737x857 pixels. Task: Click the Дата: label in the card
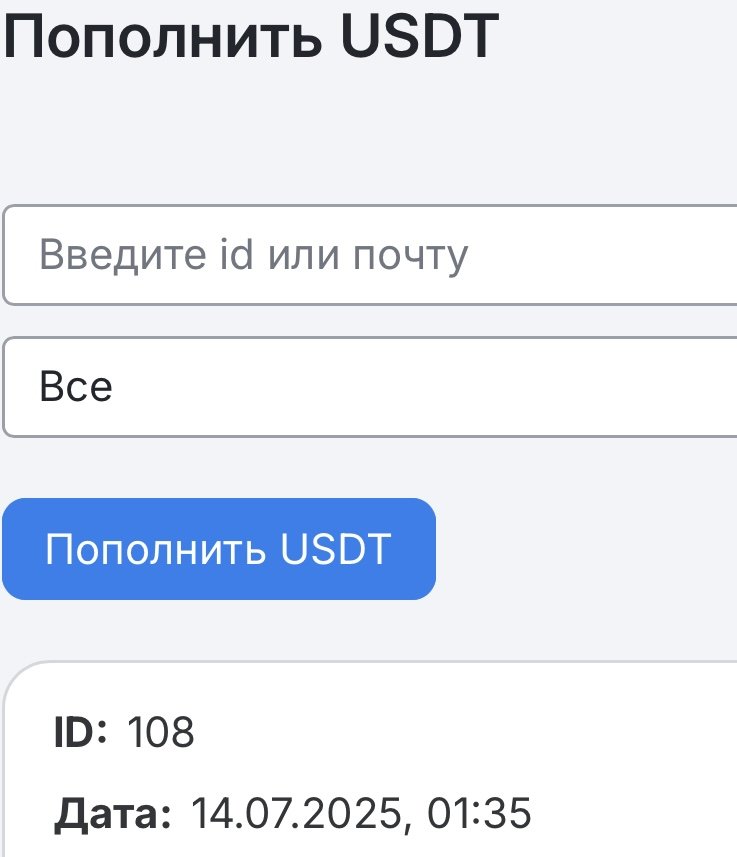(113, 814)
